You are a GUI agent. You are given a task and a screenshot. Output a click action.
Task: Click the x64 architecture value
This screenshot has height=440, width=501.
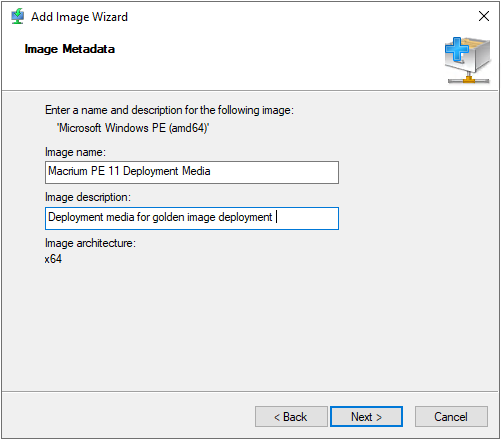coord(53,259)
